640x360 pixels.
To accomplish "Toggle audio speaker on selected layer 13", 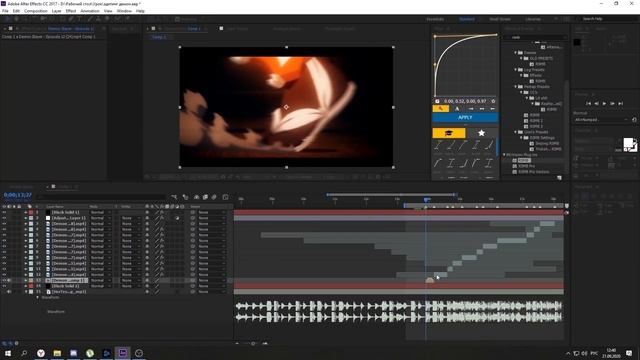I will pos(9,280).
